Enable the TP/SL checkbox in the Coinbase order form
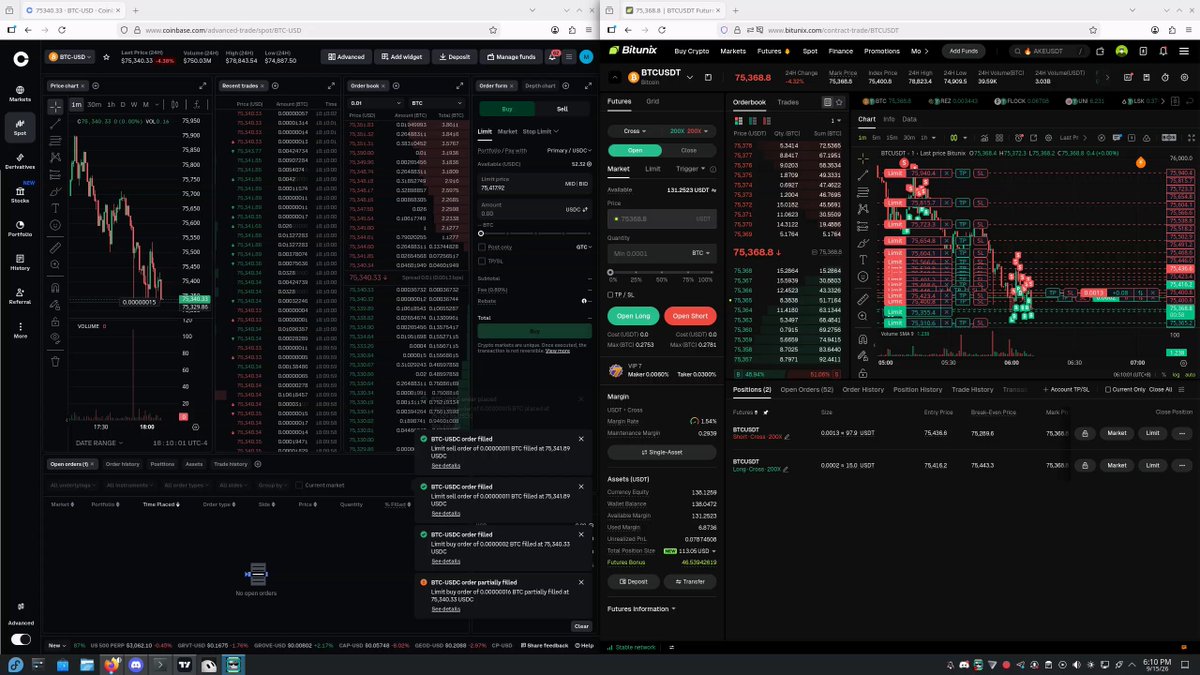 click(x=482, y=261)
